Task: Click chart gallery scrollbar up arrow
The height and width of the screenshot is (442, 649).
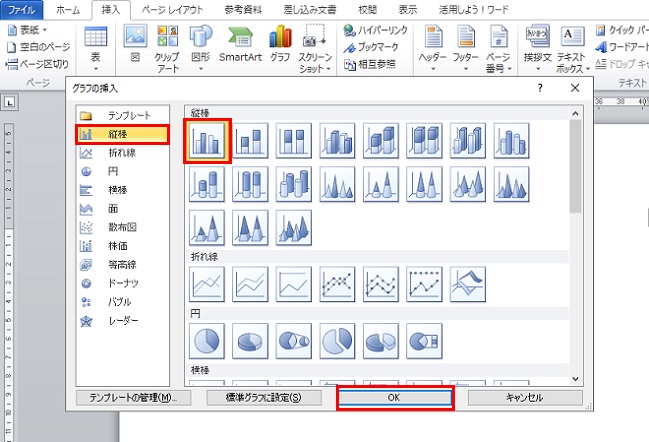Action: point(575,113)
